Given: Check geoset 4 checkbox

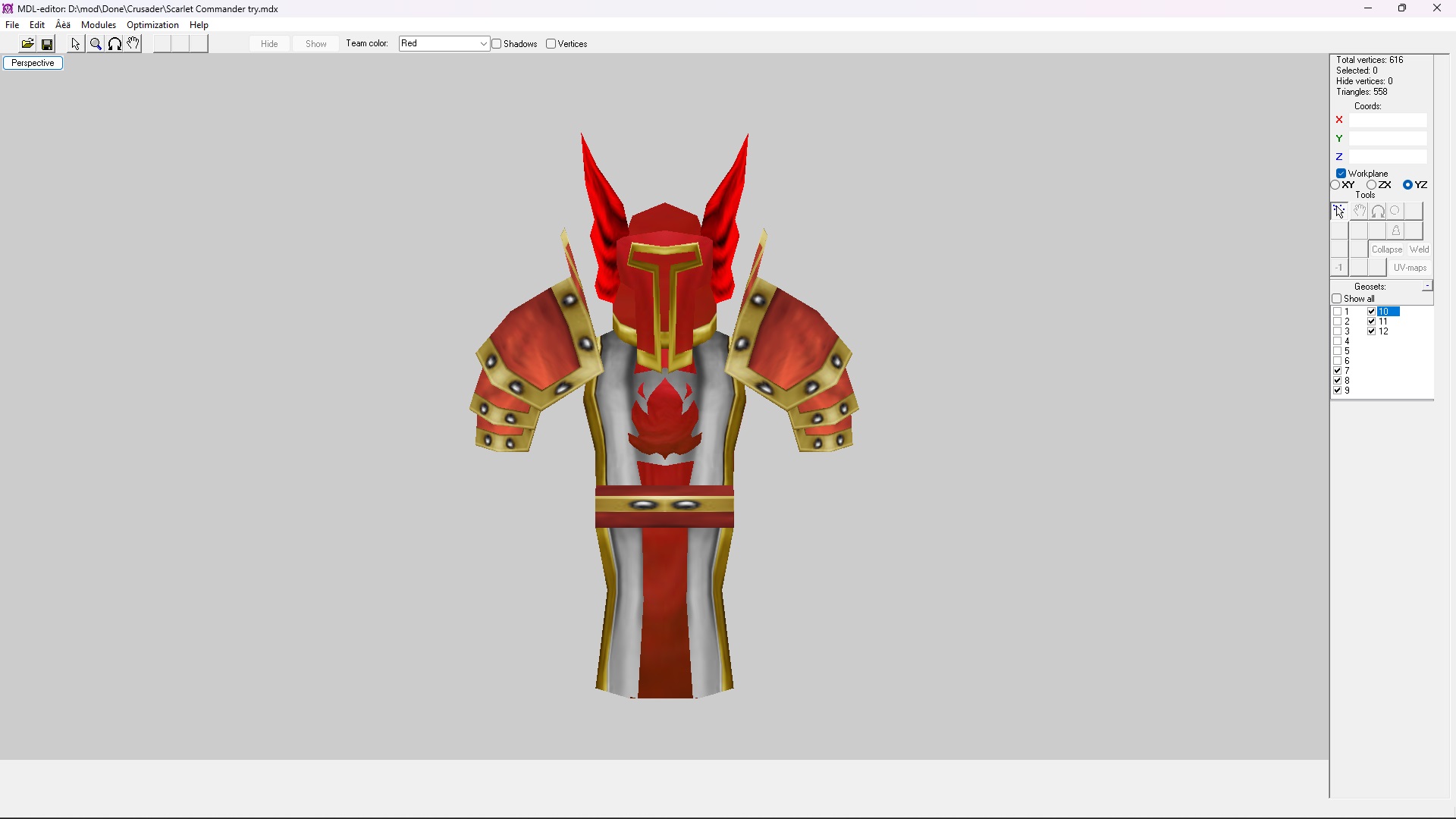Looking at the screenshot, I should [1338, 341].
